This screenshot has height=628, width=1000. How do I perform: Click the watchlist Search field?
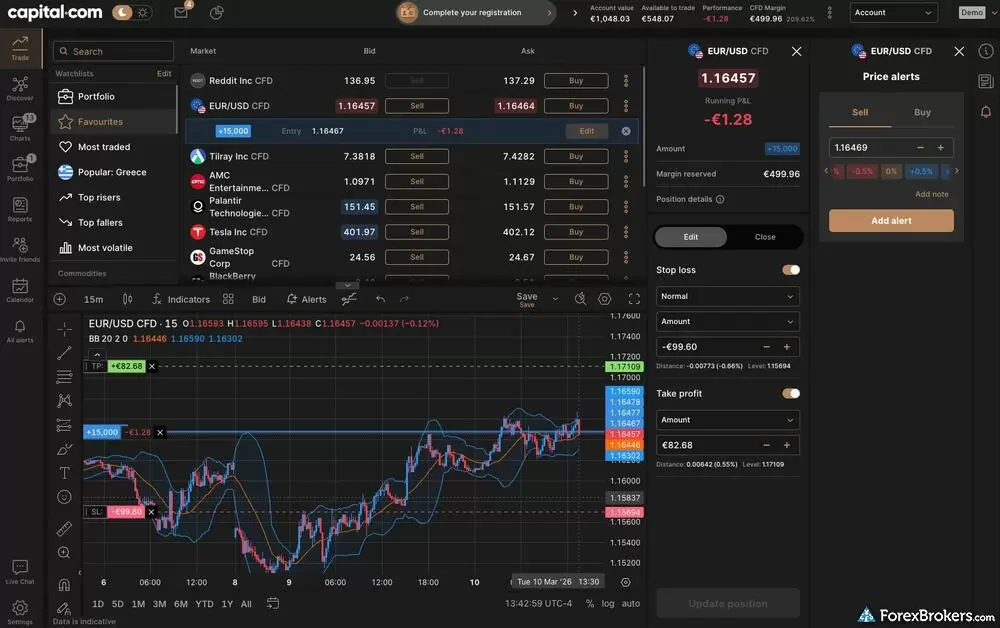pos(114,51)
